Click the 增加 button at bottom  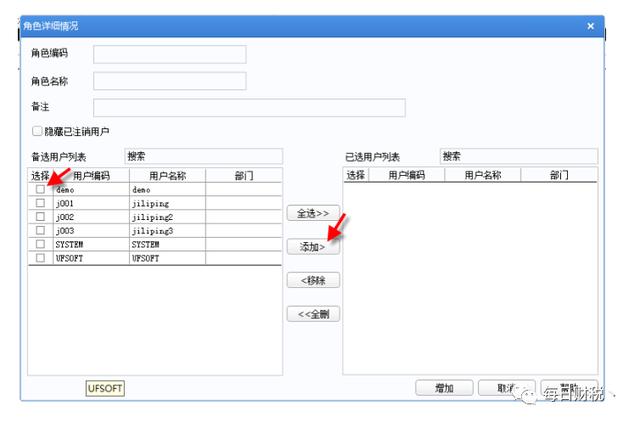[x=444, y=388]
